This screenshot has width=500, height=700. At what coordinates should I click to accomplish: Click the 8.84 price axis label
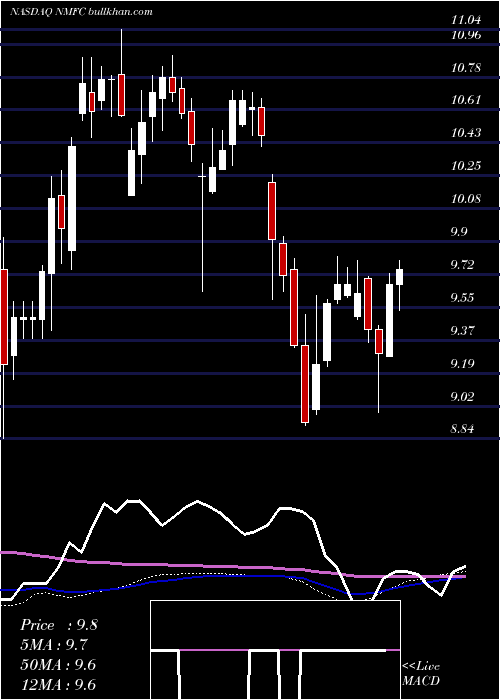(462, 429)
